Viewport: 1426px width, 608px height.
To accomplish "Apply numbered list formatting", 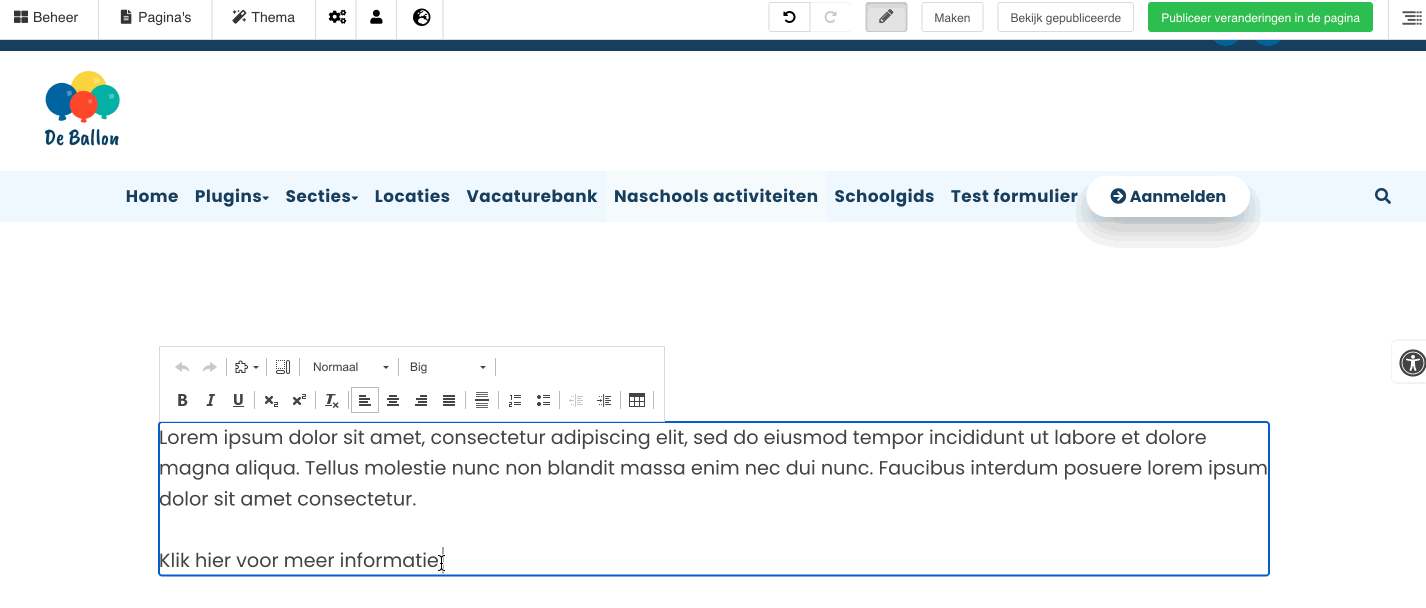I will pos(514,400).
